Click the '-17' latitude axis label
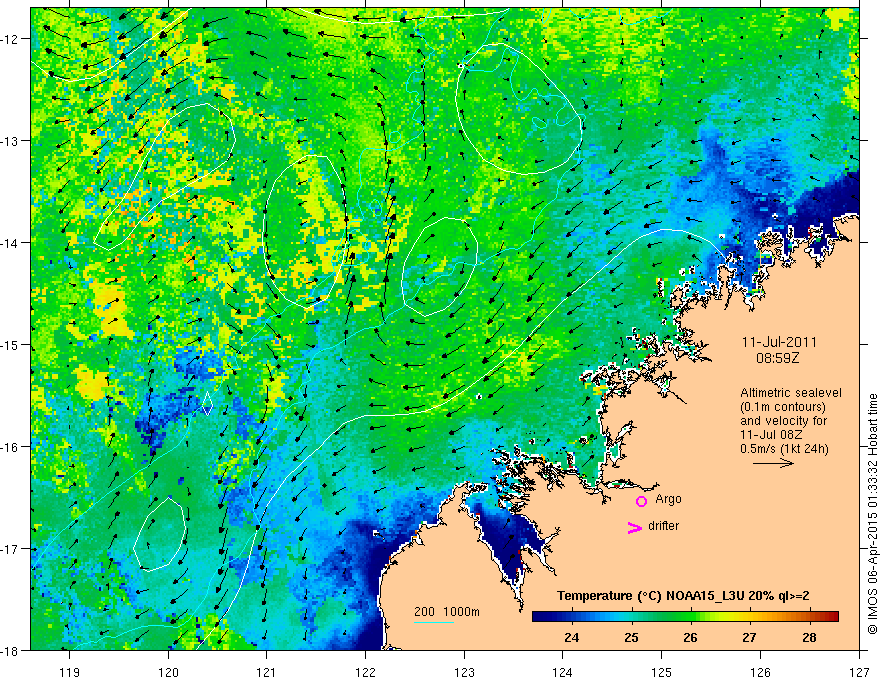The width and height of the screenshot is (880, 680). tap(11, 549)
